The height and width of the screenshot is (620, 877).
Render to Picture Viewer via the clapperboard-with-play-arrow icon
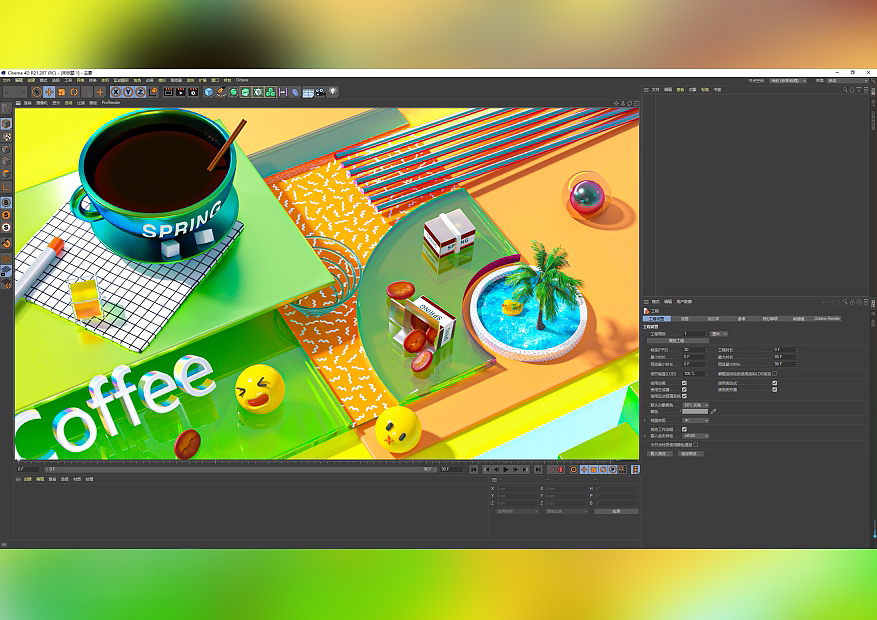[181, 92]
